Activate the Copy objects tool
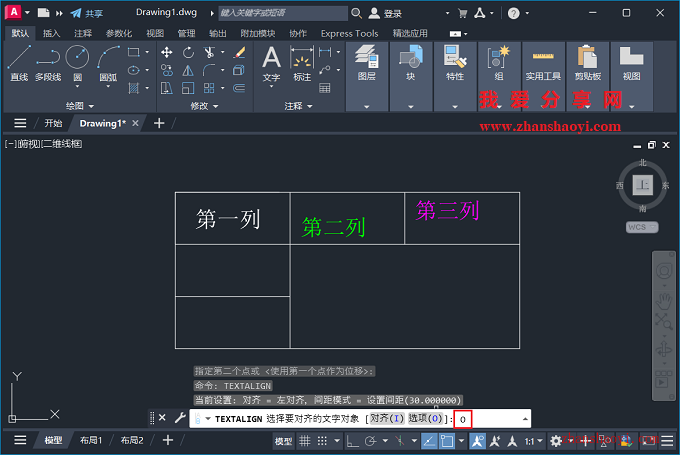Image resolution: width=680 pixels, height=455 pixels. (x=167, y=70)
